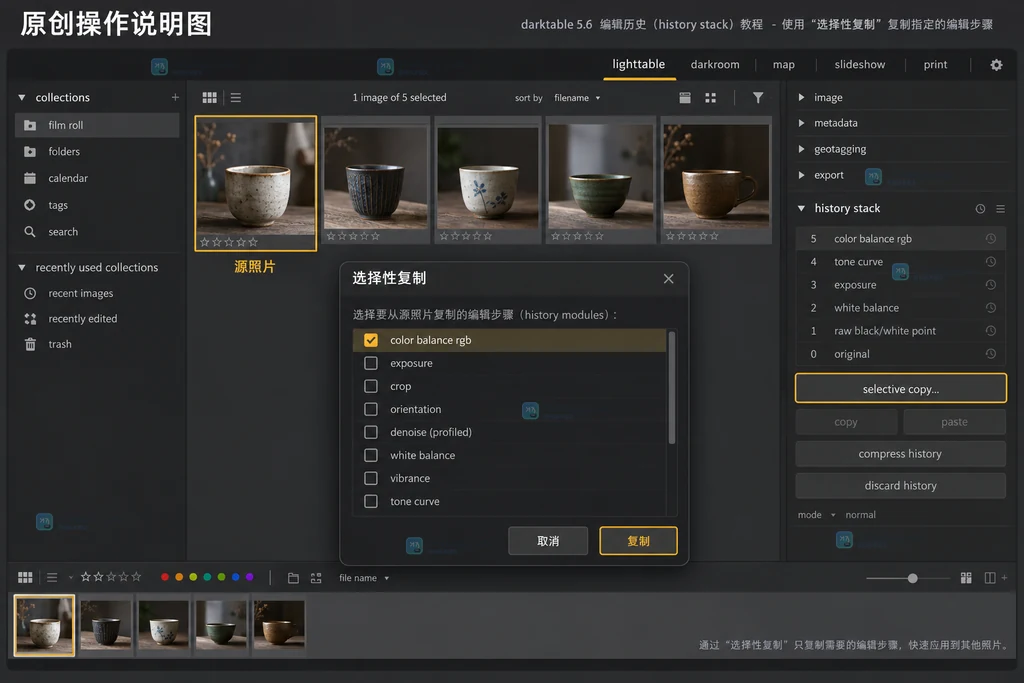This screenshot has height=683, width=1024.
Task: Check the tone curve checkbox in dialog
Action: [x=371, y=501]
